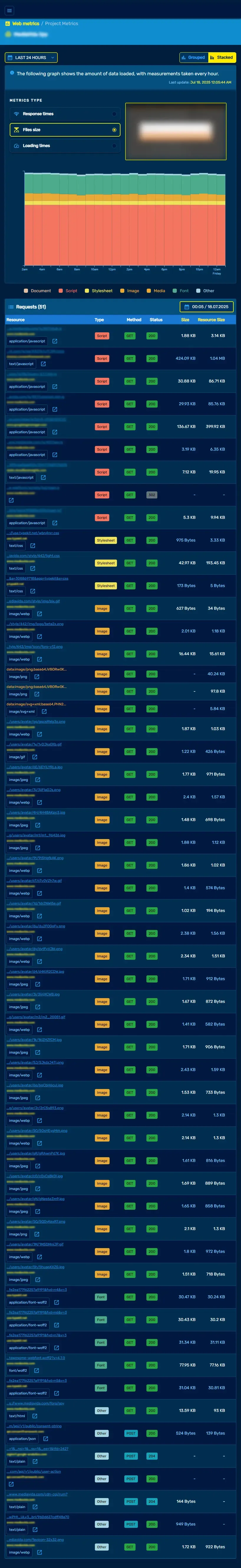The image size is (241, 1568).
Task: Select the Loading times metric radio
Action: click(x=114, y=145)
